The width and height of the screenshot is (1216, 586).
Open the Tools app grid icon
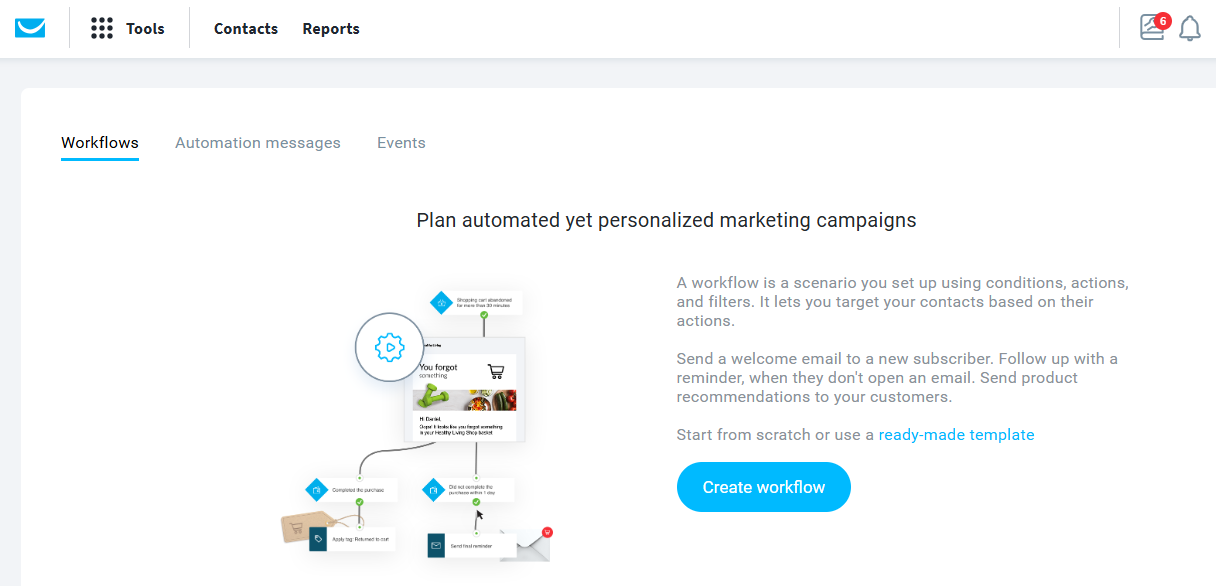coord(101,28)
